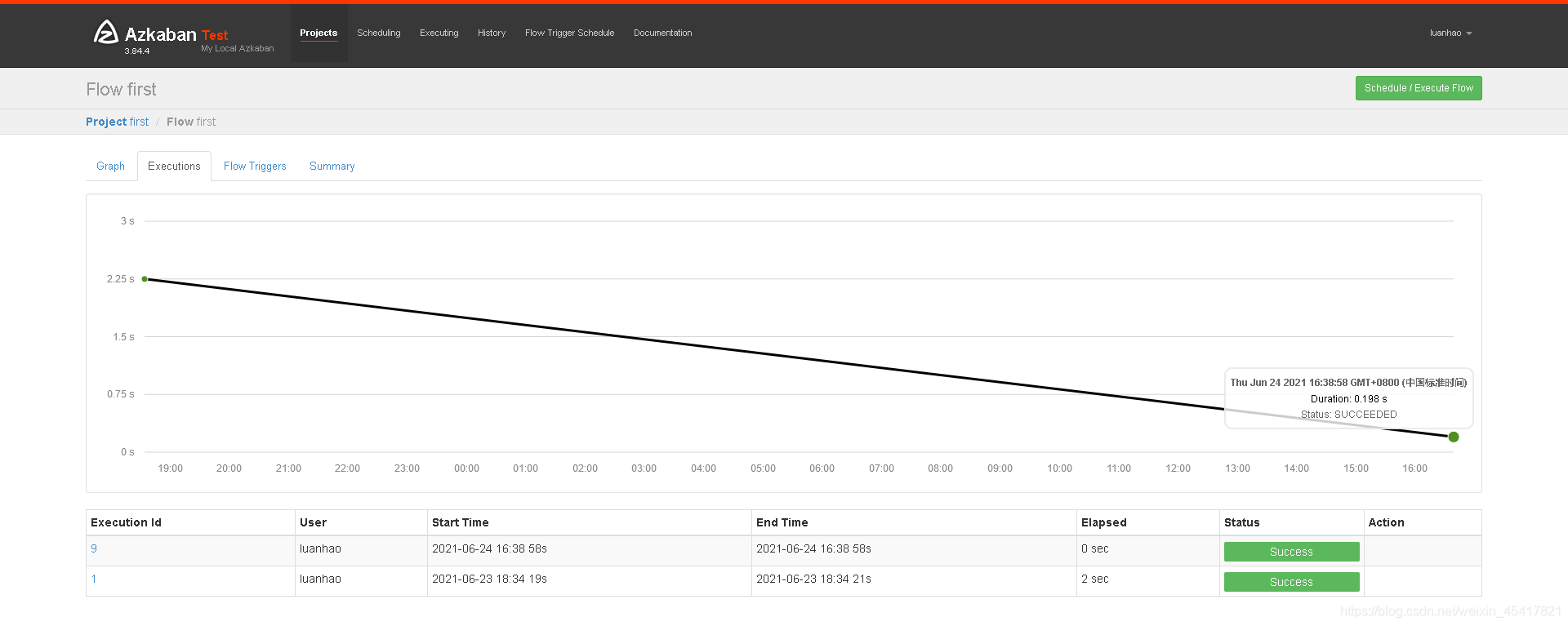Image resolution: width=1568 pixels, height=626 pixels.
Task: Open the Documentation link in navbar
Action: (x=663, y=33)
